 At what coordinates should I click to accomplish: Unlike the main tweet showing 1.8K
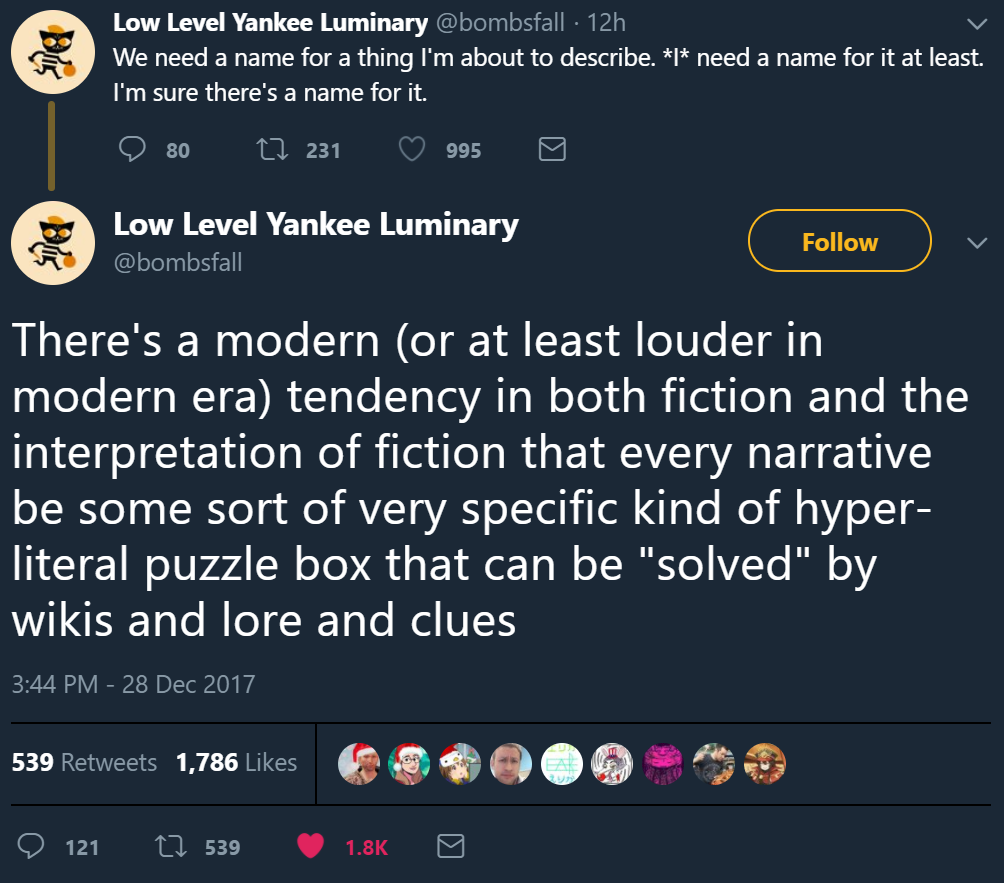click(x=312, y=847)
